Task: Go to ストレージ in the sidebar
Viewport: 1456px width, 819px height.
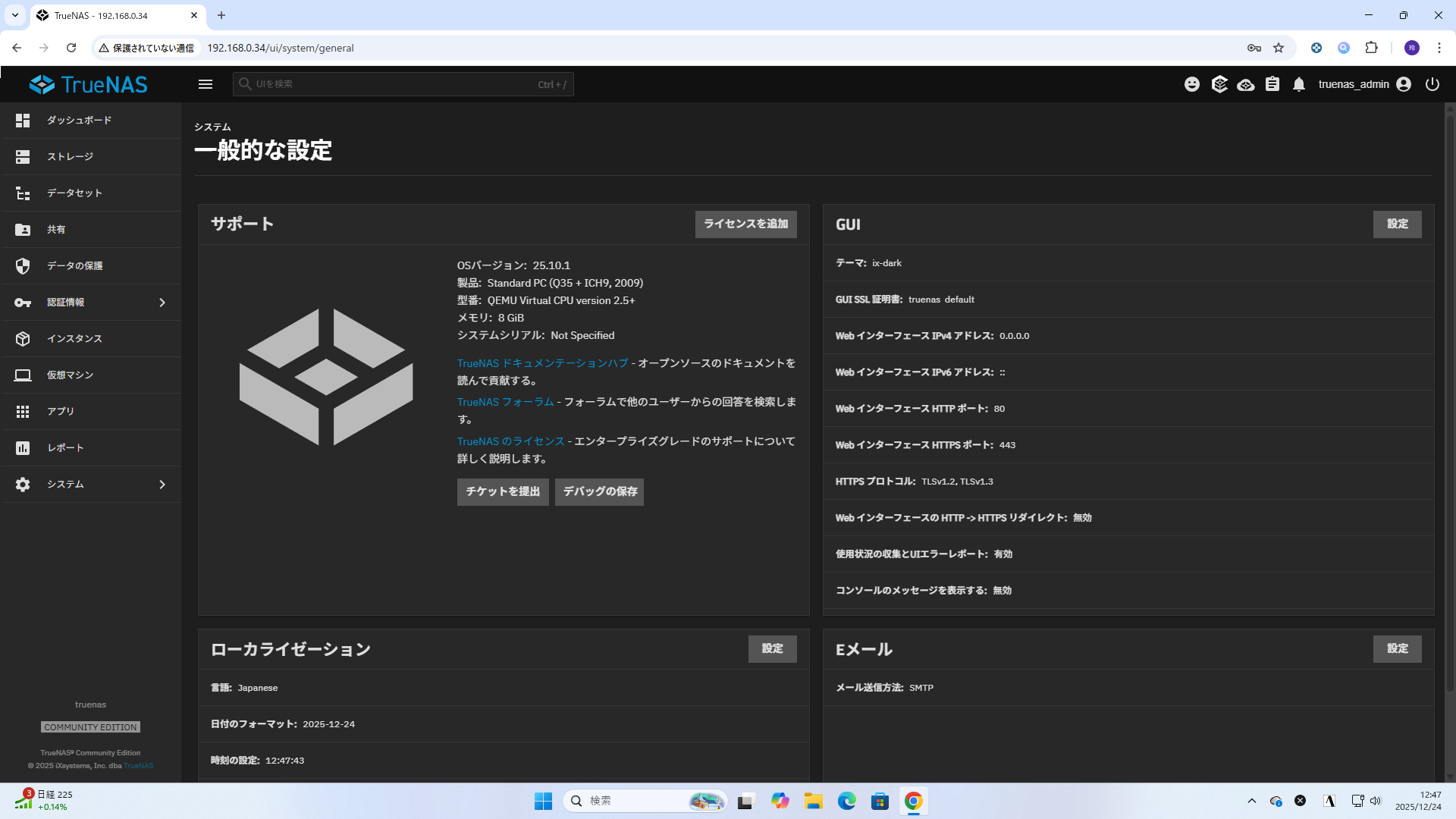Action: (x=70, y=157)
